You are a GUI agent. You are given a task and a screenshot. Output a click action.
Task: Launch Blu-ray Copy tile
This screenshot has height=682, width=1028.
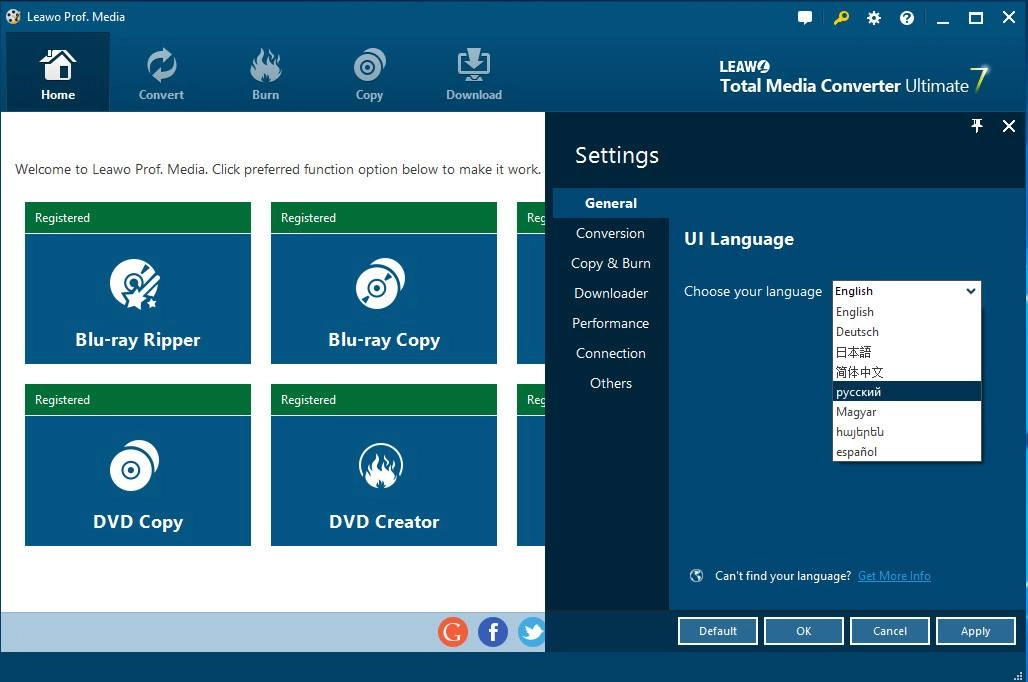click(x=384, y=298)
